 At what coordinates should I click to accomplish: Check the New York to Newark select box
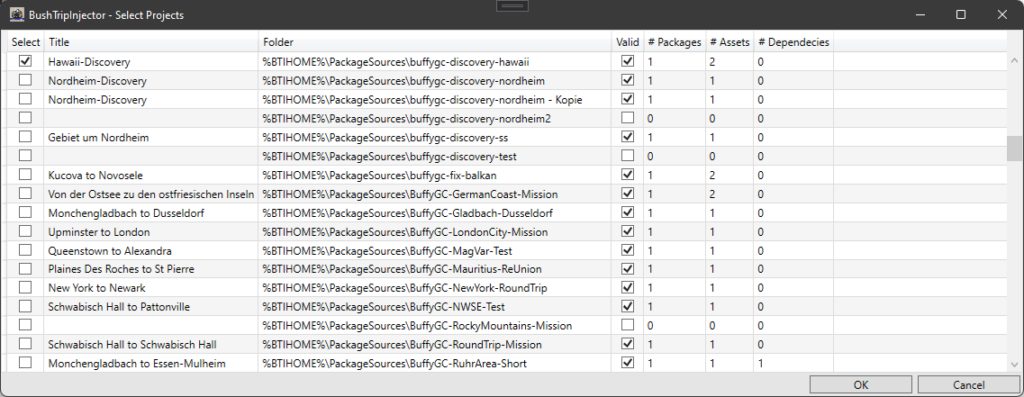pyautogui.click(x=25, y=287)
